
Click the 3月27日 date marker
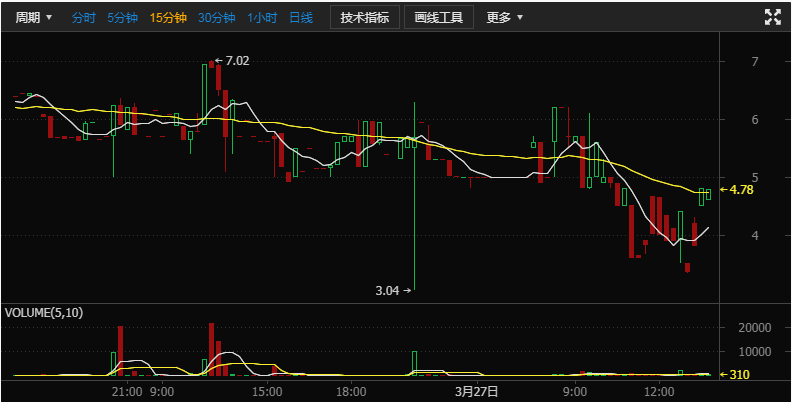click(476, 391)
